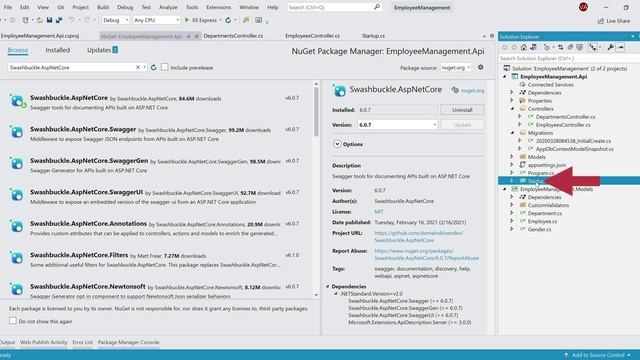Open the Build menu

pyautogui.click(x=103, y=7)
